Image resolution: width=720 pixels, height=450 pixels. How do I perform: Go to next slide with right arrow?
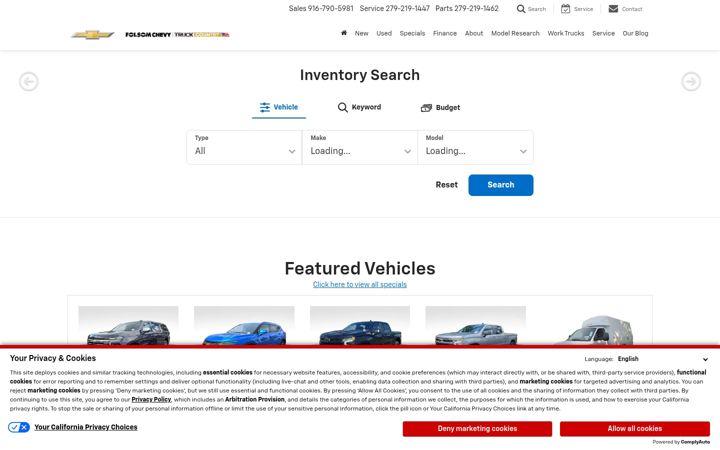click(691, 82)
